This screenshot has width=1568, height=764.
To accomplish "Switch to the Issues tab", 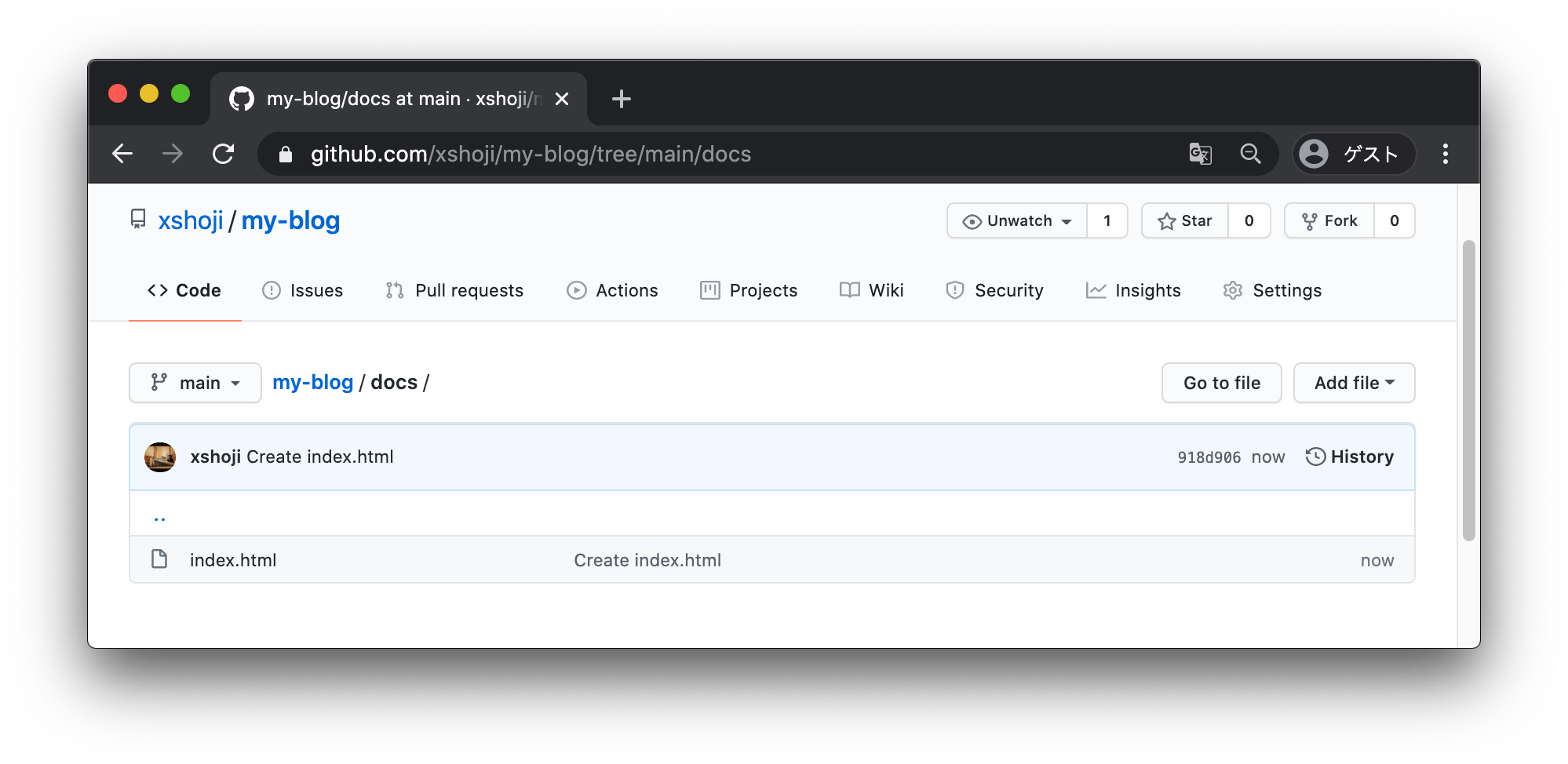I will point(303,290).
